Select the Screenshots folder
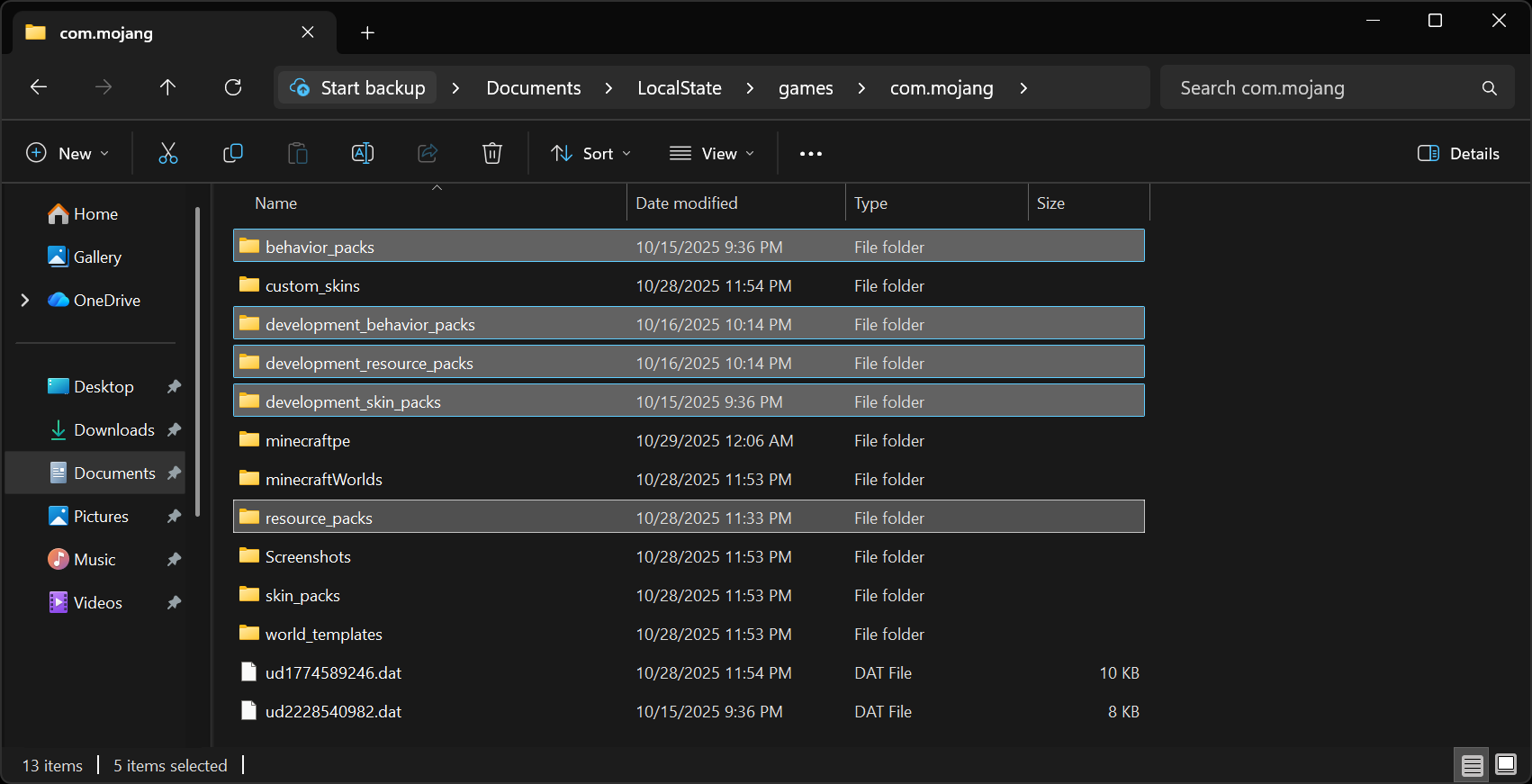The image size is (1532, 784). click(689, 556)
